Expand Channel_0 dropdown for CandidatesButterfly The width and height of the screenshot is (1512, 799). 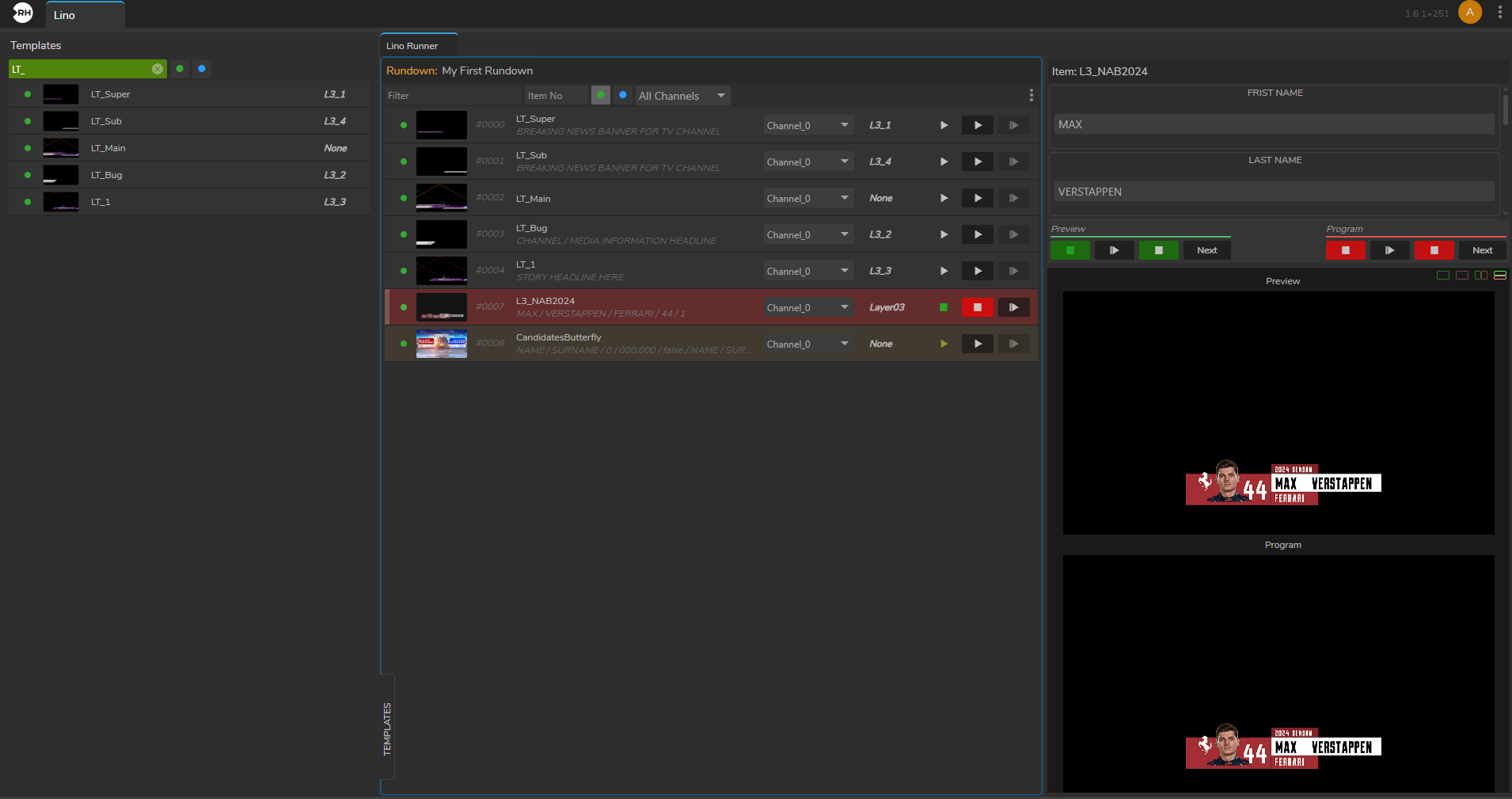(x=807, y=344)
